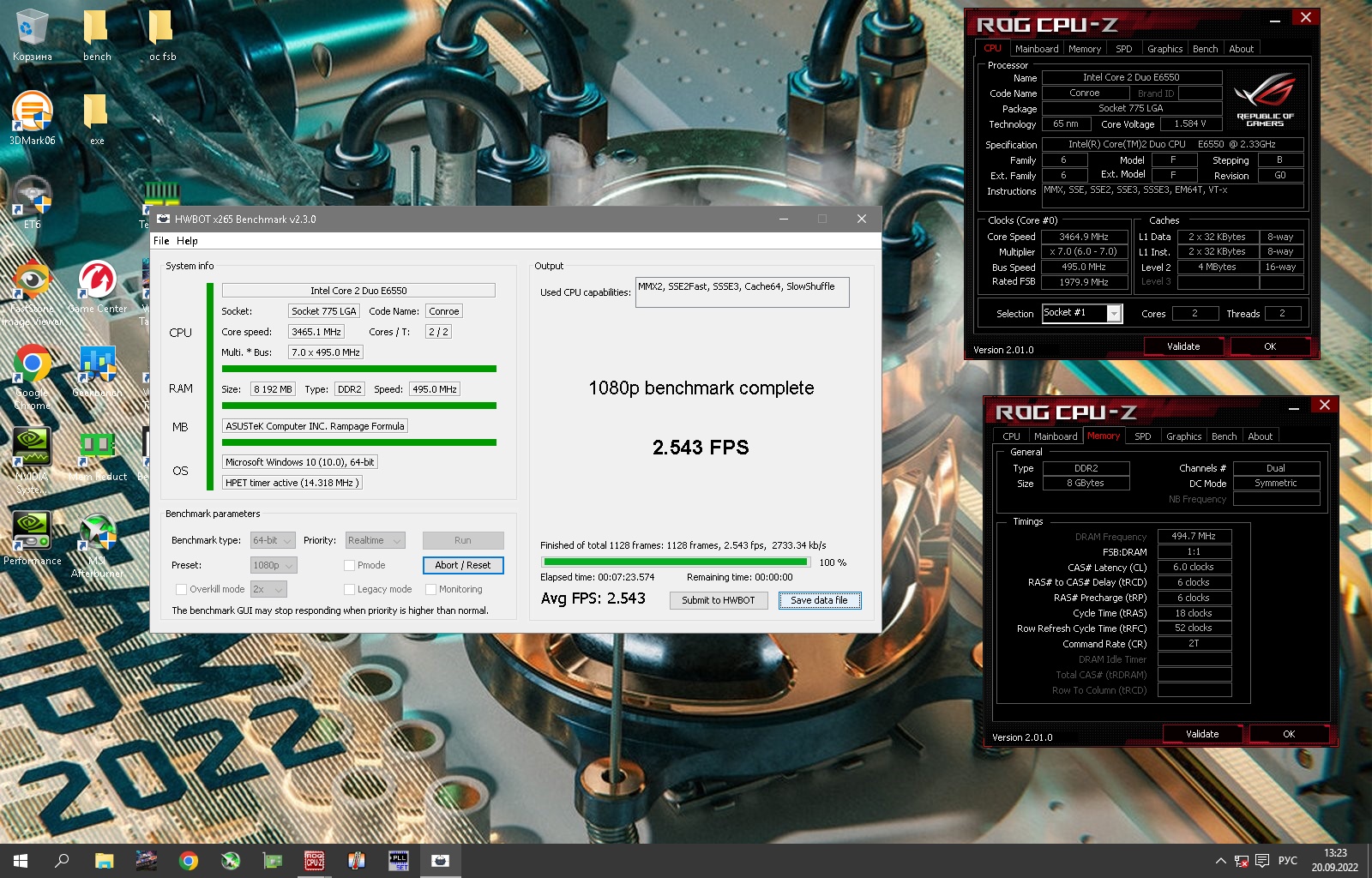Image resolution: width=1372 pixels, height=878 pixels.
Task: Click the Run button in HWBOT x265
Action: [463, 540]
